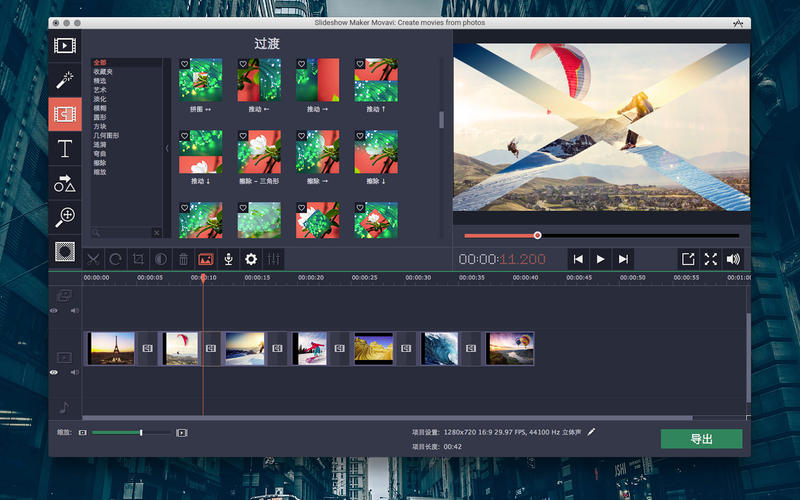Open the Import media tab

tap(65, 46)
